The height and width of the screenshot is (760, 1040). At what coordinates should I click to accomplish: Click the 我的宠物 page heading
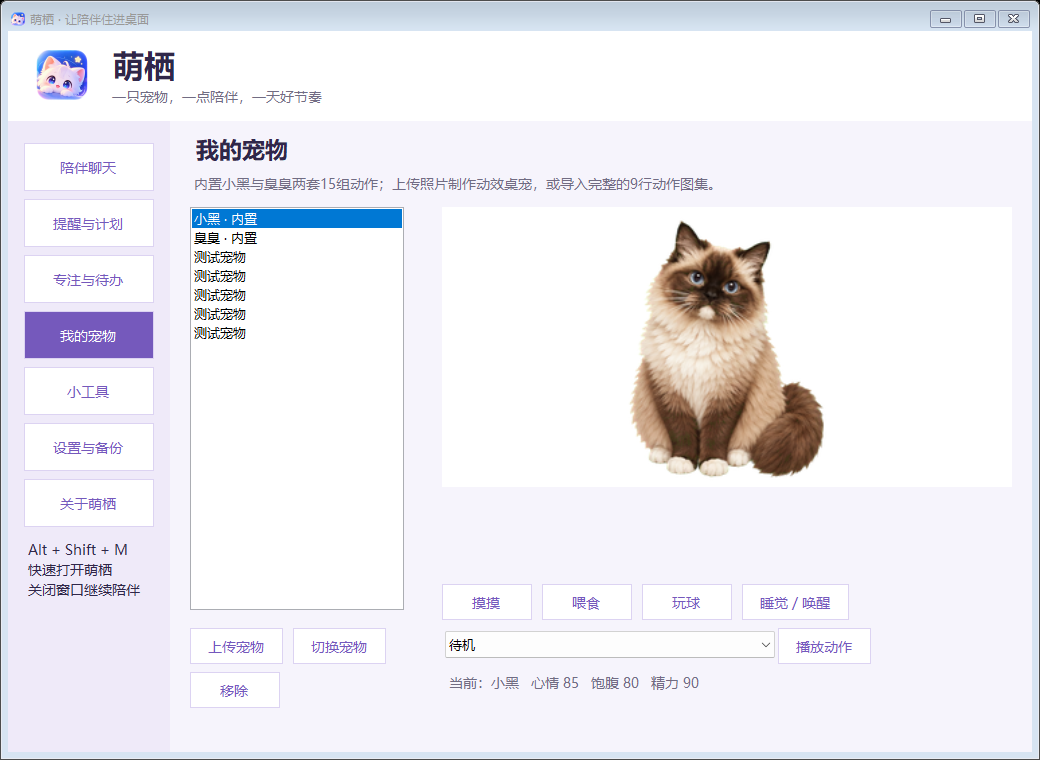click(241, 151)
